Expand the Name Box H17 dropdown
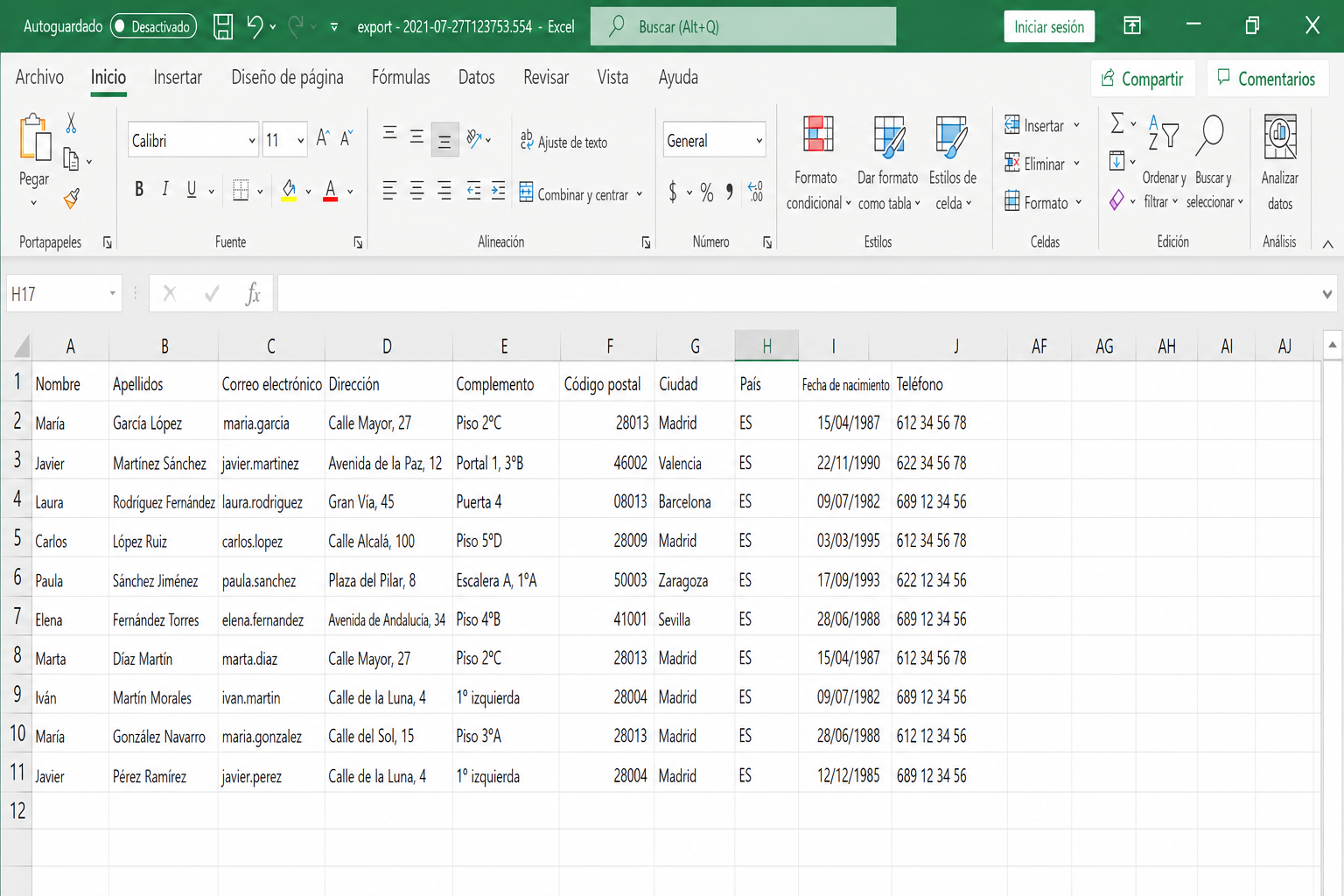 (113, 294)
